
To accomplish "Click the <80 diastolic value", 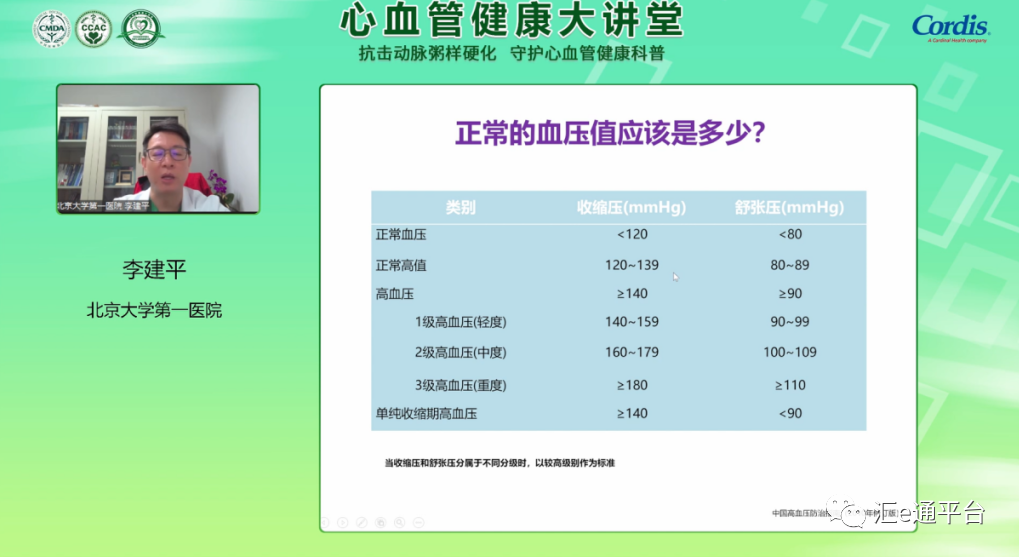I will coord(790,234).
